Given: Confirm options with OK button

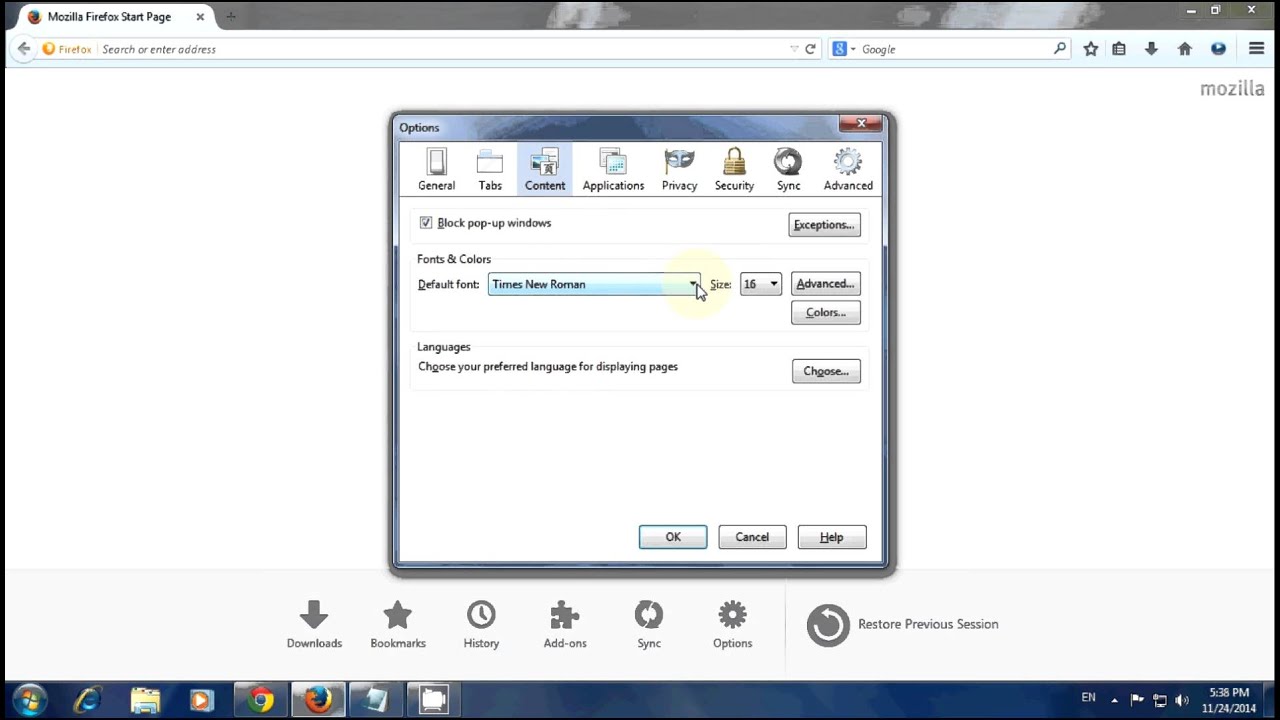Looking at the screenshot, I should (673, 537).
